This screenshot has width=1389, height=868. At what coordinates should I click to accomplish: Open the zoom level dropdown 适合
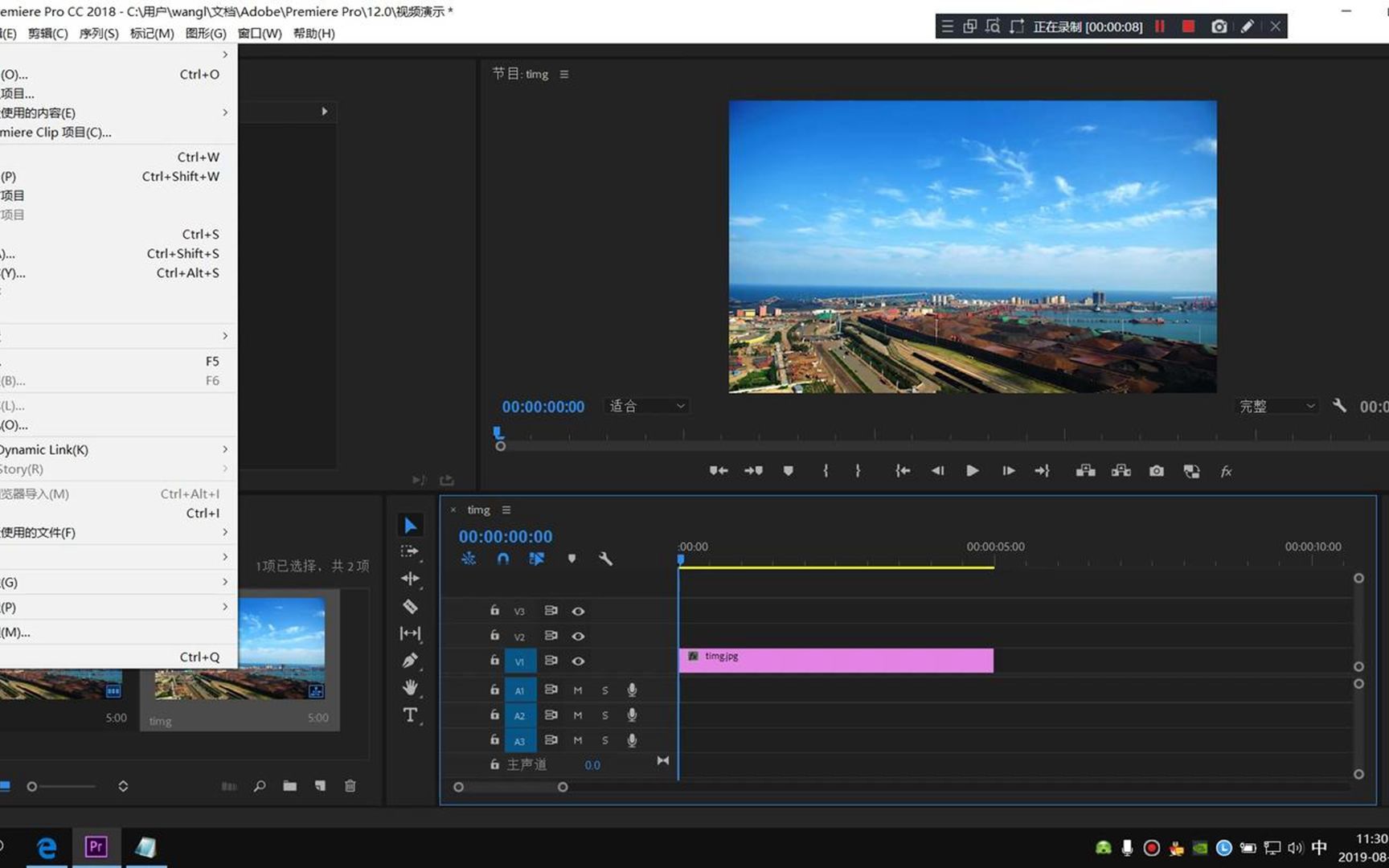pyautogui.click(x=647, y=407)
